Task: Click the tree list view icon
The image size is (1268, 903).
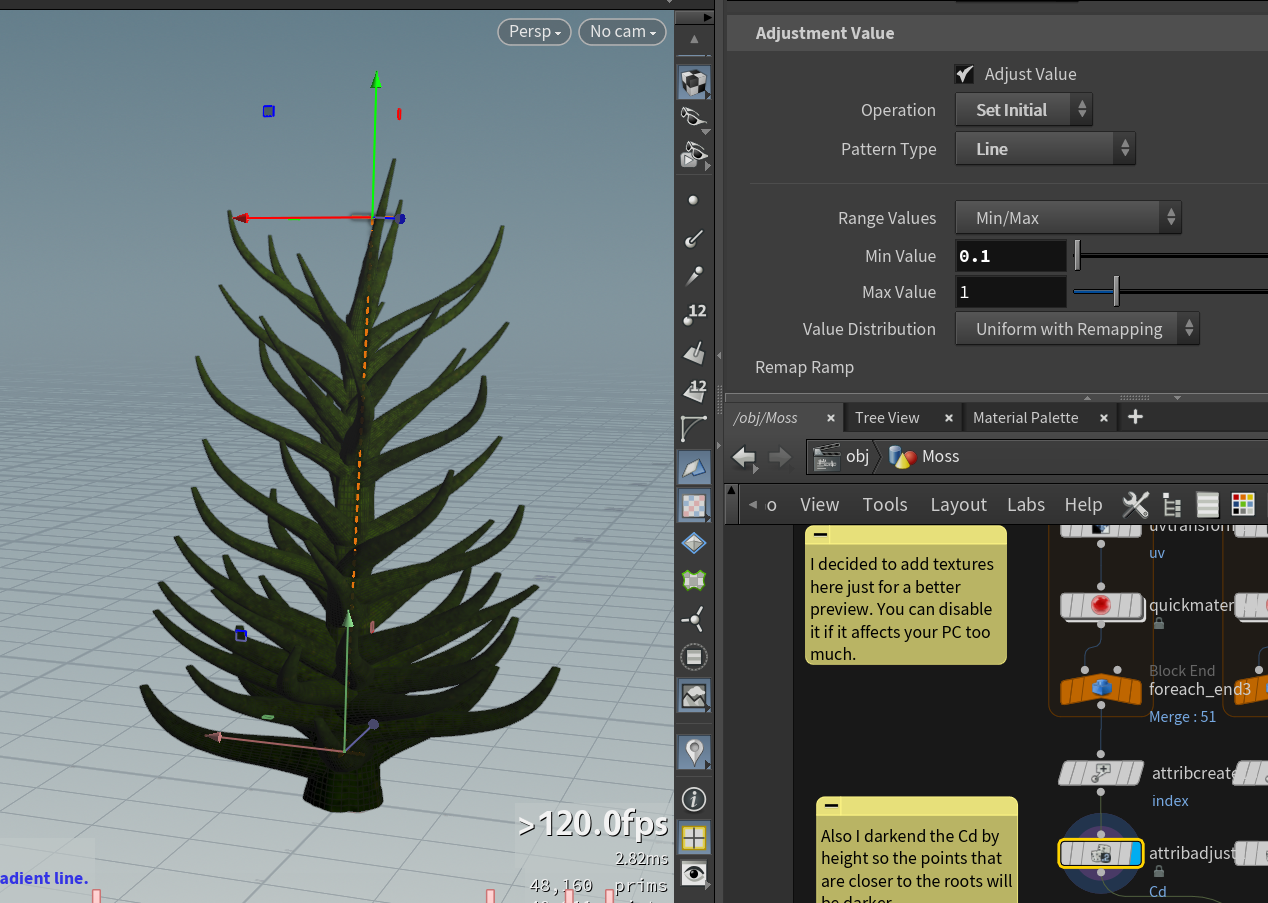Action: (1172, 504)
